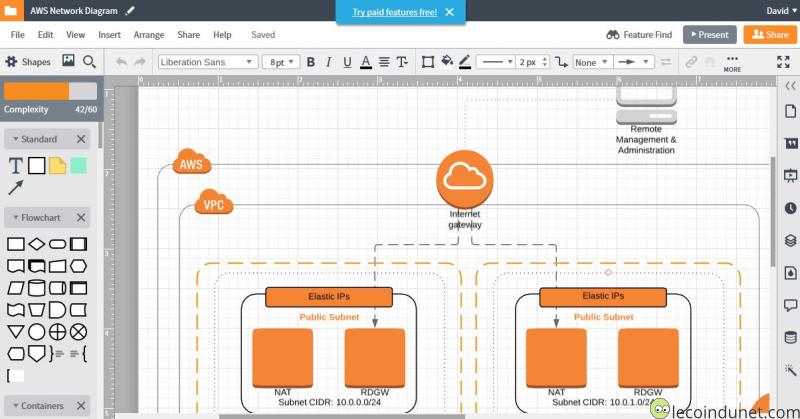Open the MORE toolbar options
This screenshot has width=800, height=419.
tap(732, 63)
